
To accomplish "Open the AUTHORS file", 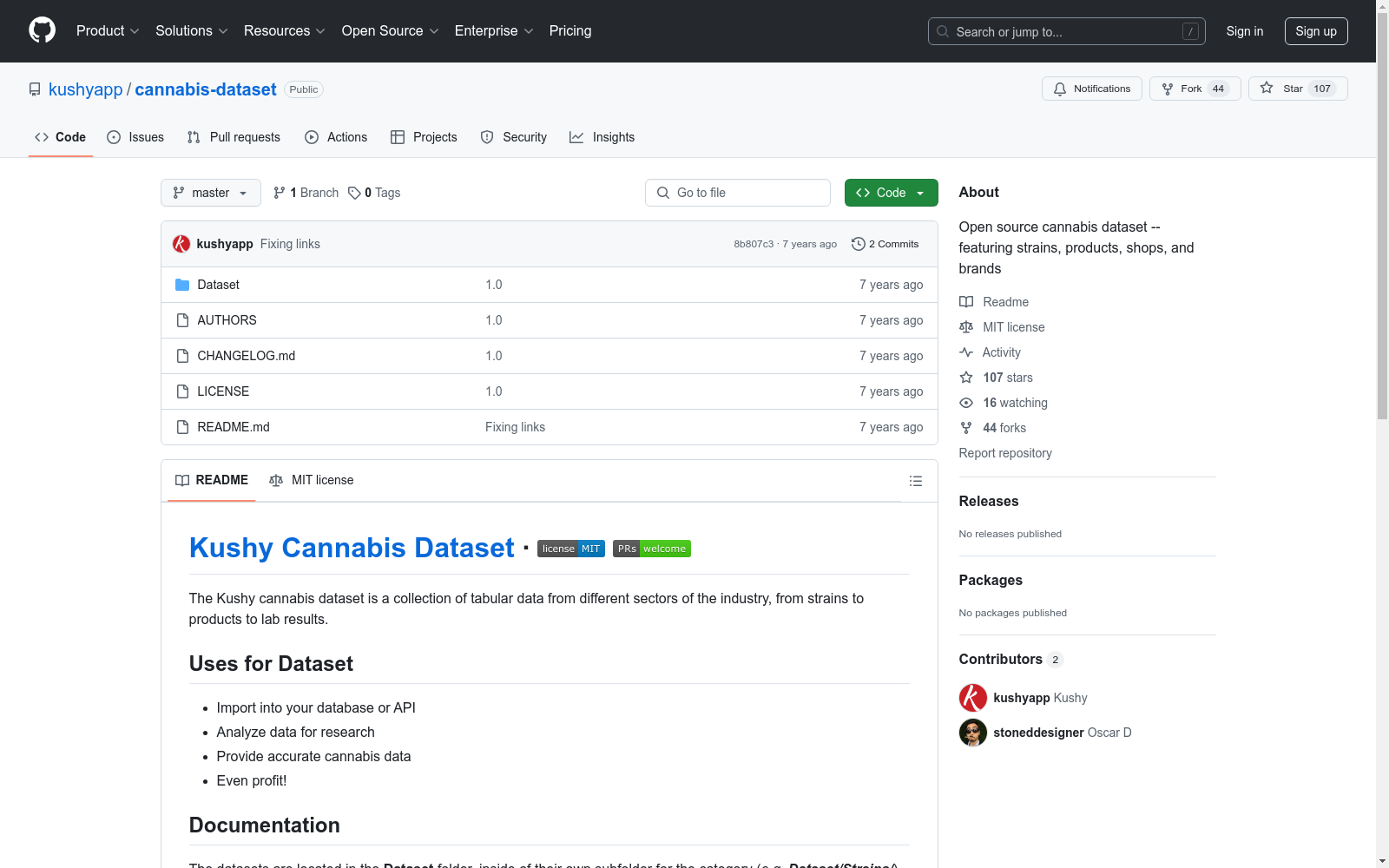I will click(227, 320).
